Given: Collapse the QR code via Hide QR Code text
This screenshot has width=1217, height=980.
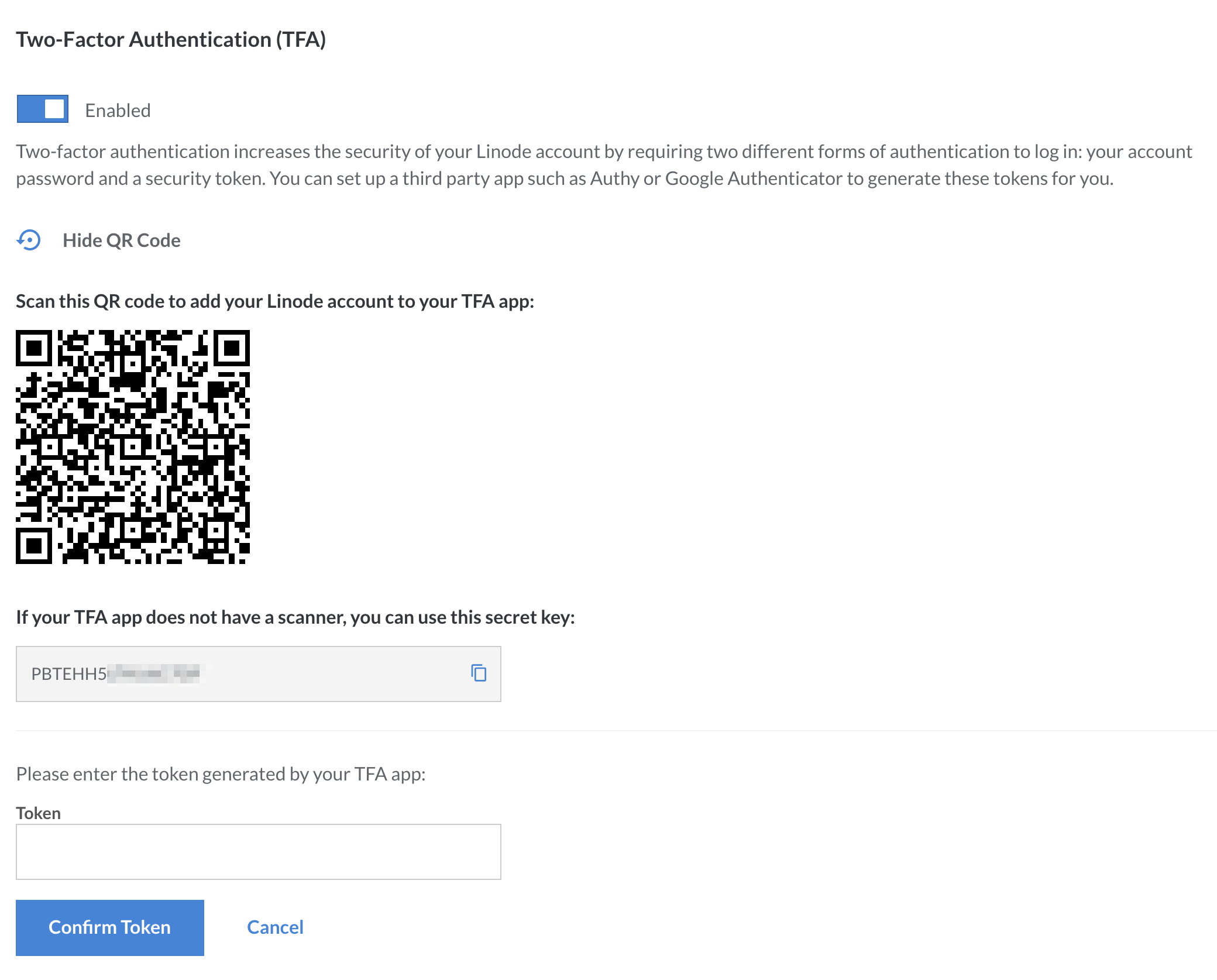Looking at the screenshot, I should pos(121,240).
